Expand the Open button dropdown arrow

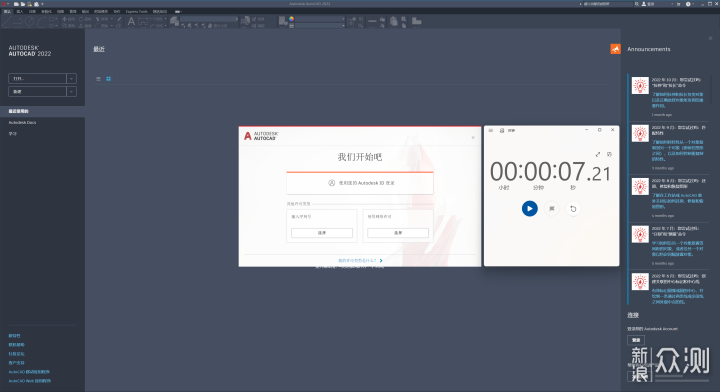(71, 78)
